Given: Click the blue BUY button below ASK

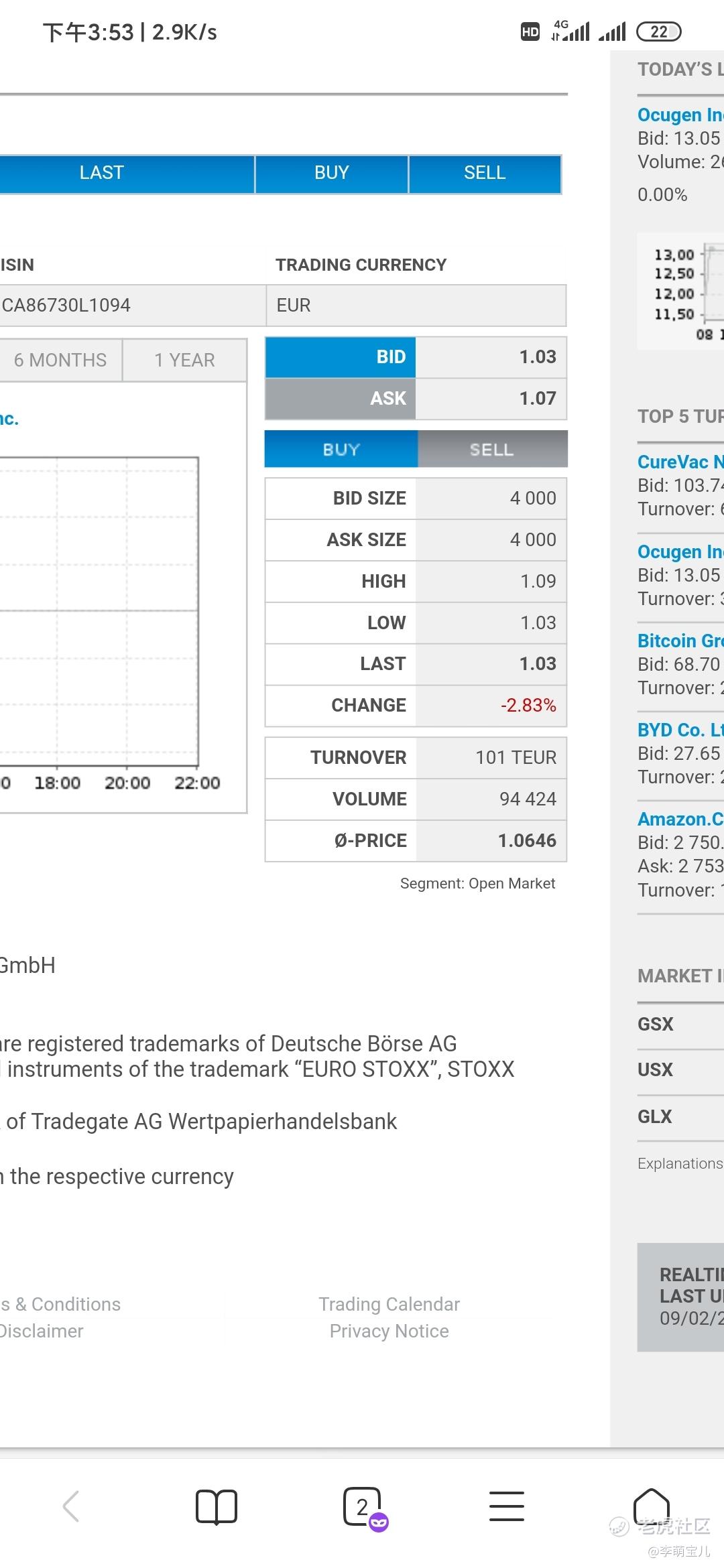Looking at the screenshot, I should [x=341, y=449].
